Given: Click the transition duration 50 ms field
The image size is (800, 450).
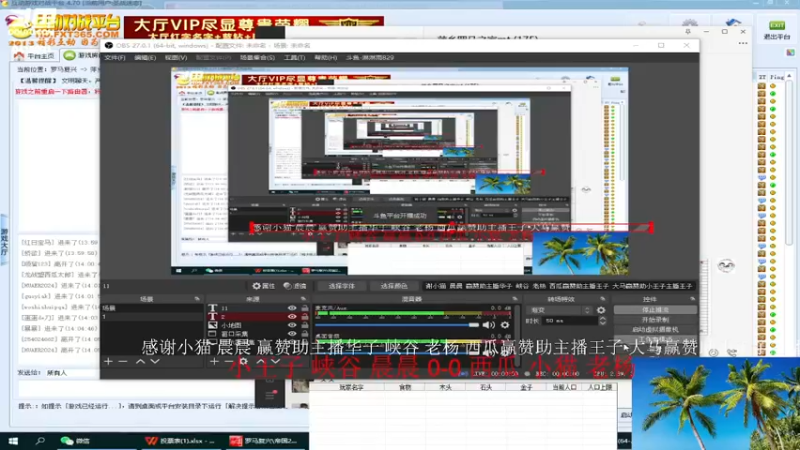Looking at the screenshot, I should click(x=568, y=321).
